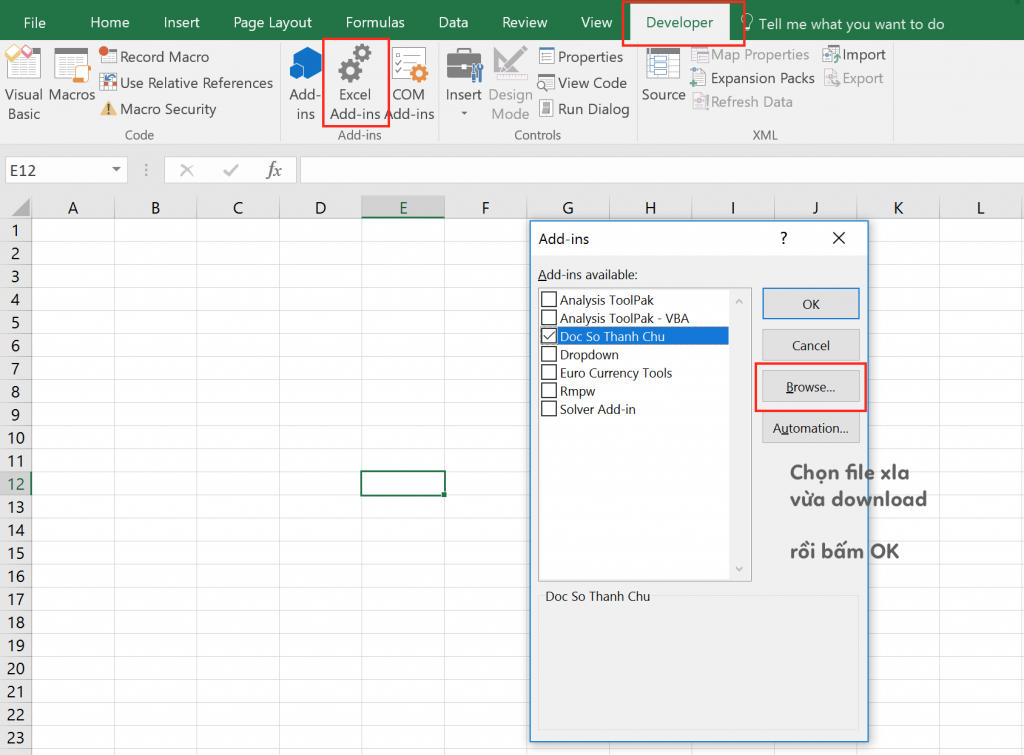Click Refresh Data

743,102
